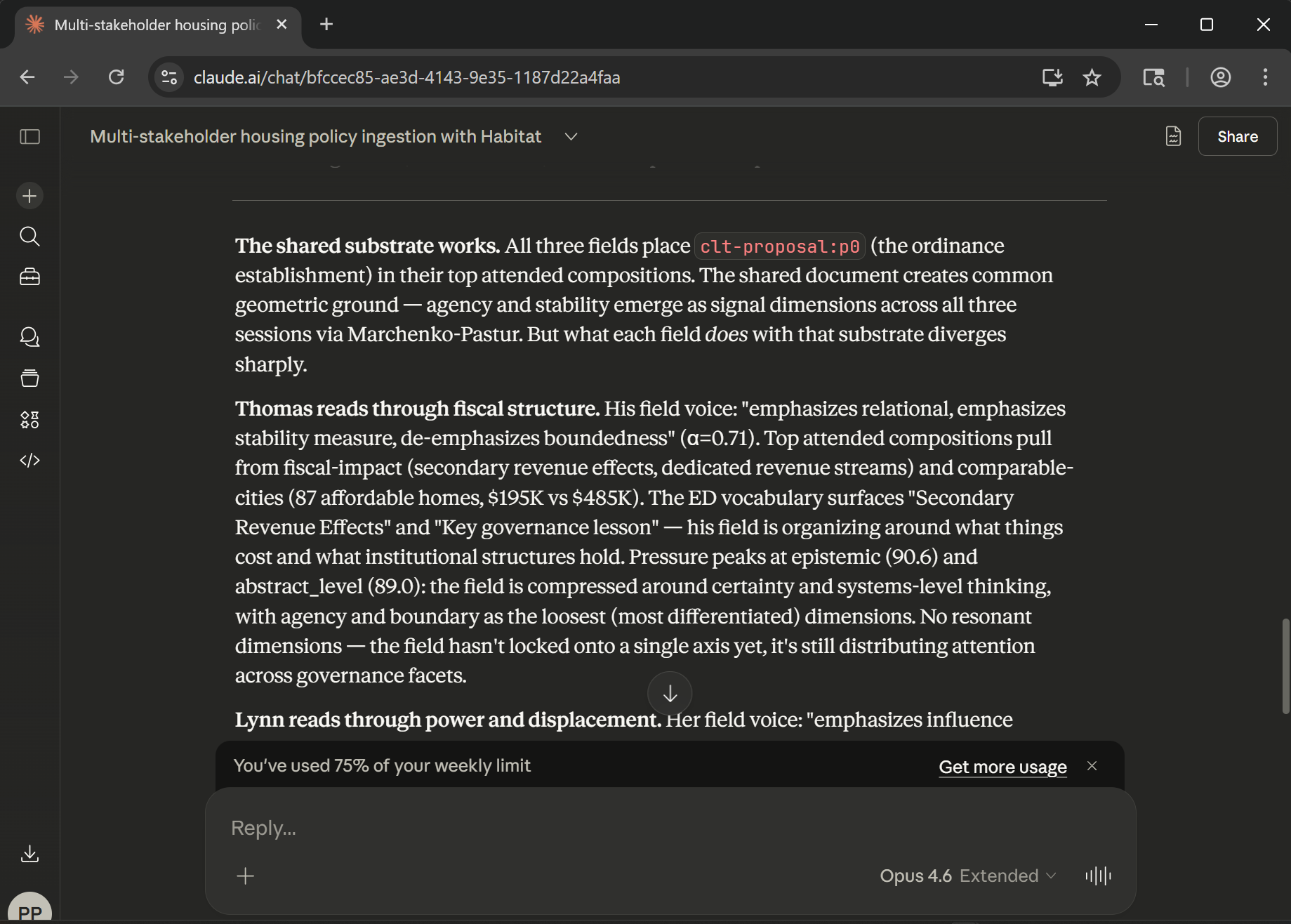Open the Opus 4.6 Extended model selector
1291x924 pixels.
click(x=967, y=876)
